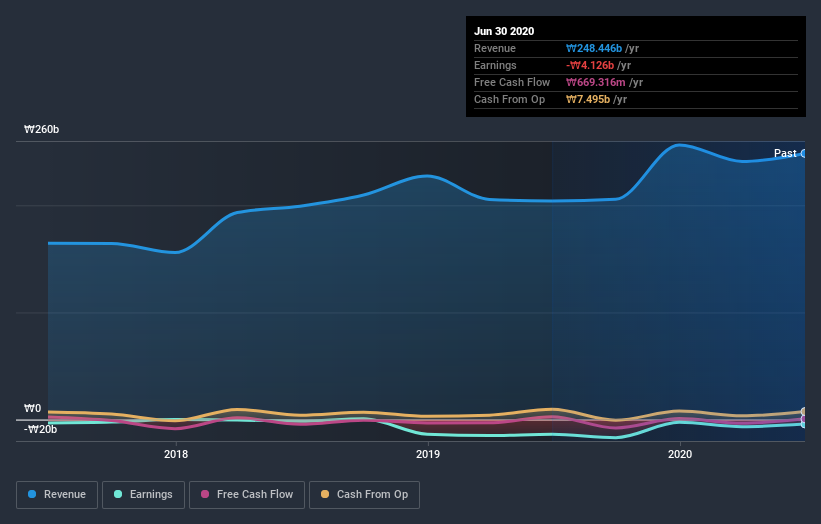Screen dimensions: 821x524
Task: Click the ₩0 y-axis label
Action: point(32,408)
